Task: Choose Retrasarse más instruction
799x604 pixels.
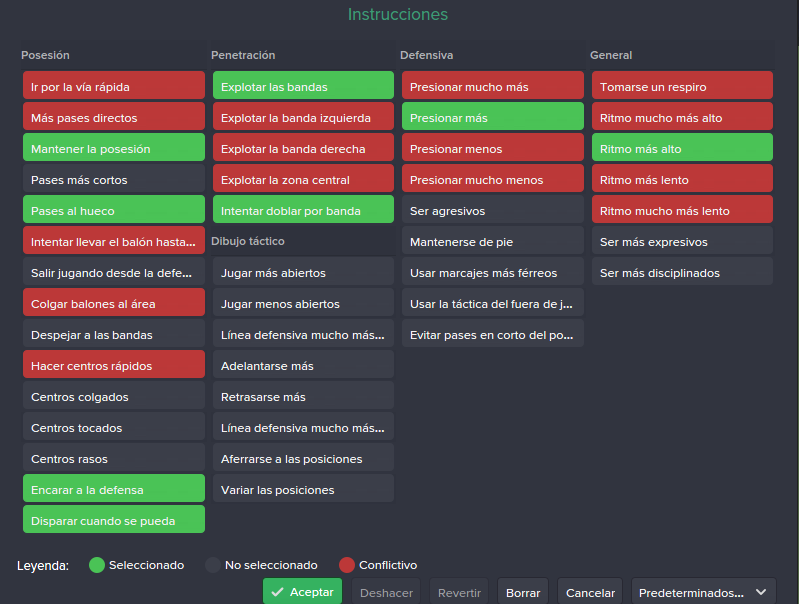Action: (x=303, y=397)
